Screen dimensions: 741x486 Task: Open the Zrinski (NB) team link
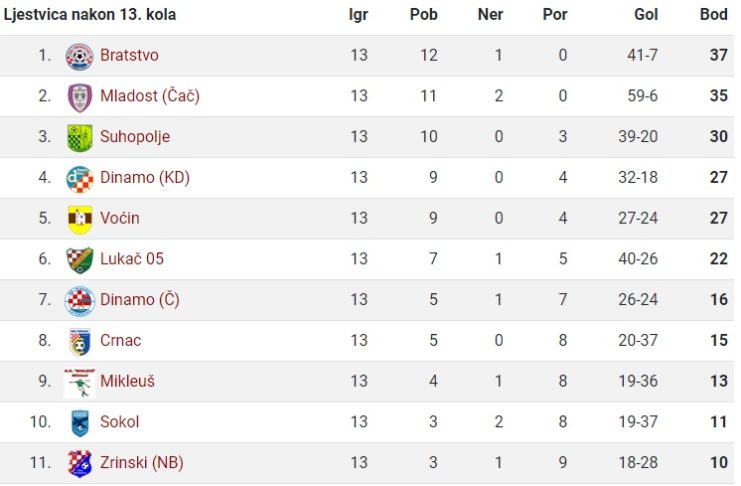point(142,462)
